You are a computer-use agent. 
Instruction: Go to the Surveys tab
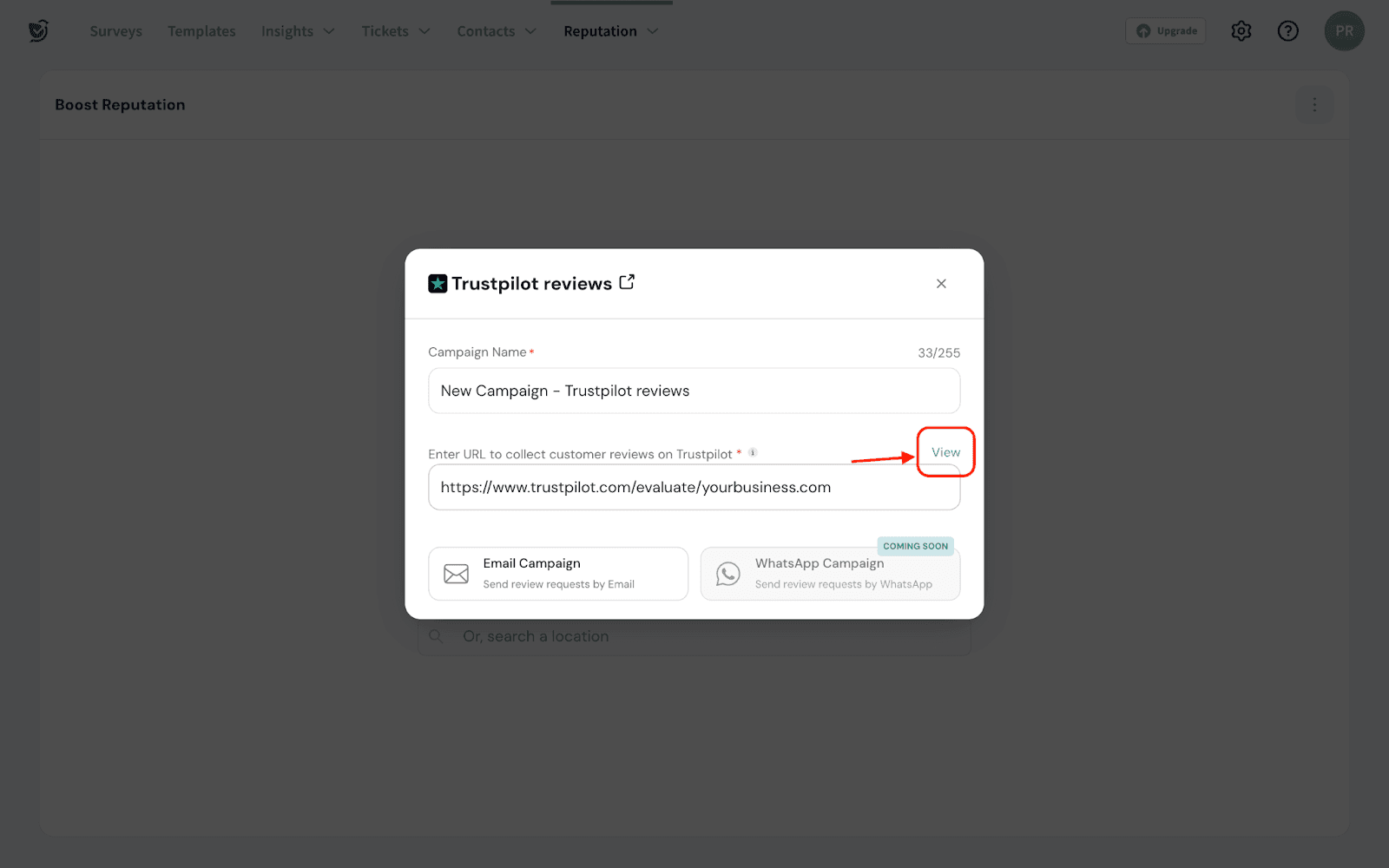pyautogui.click(x=116, y=31)
